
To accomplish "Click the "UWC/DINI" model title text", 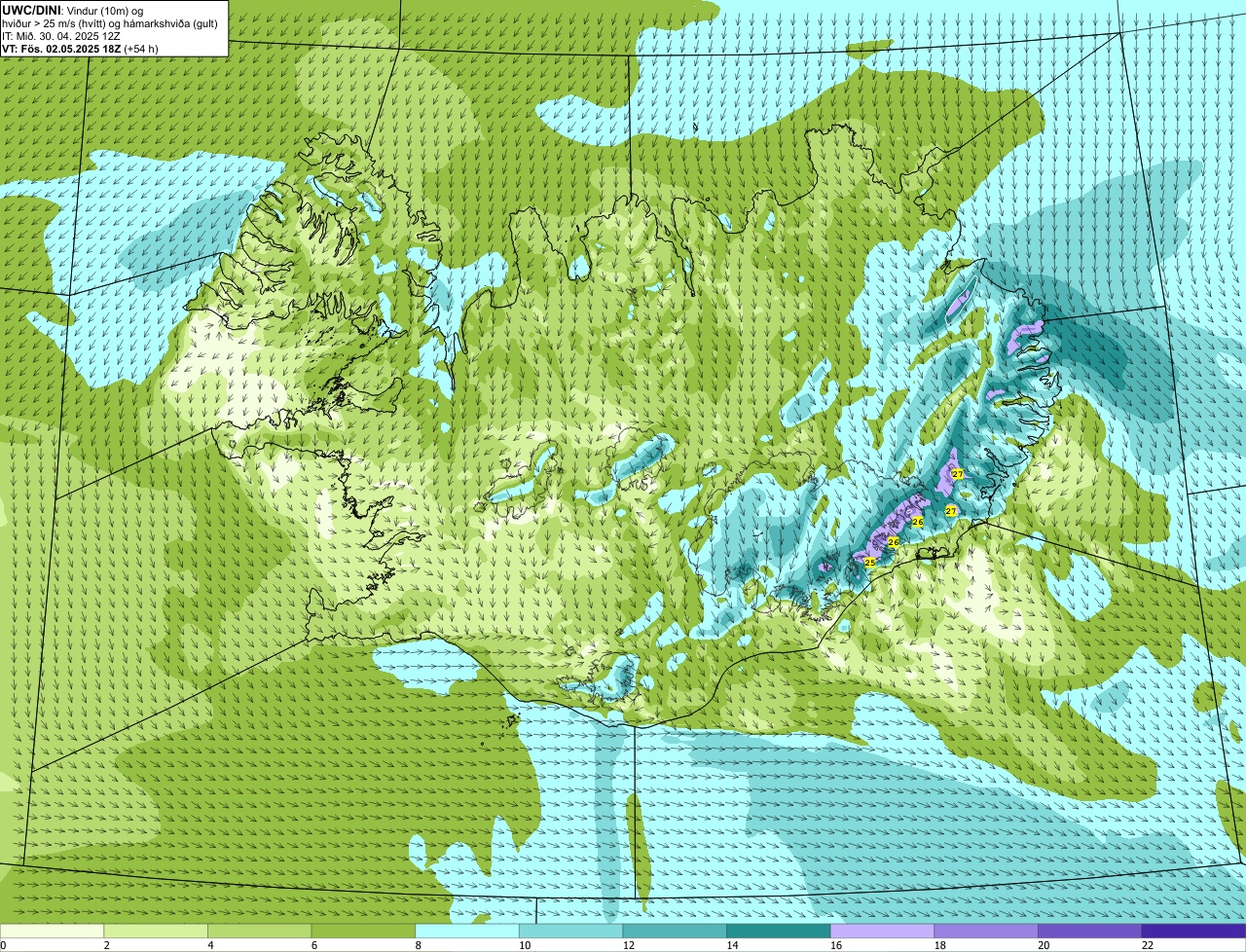I will click(31, 11).
